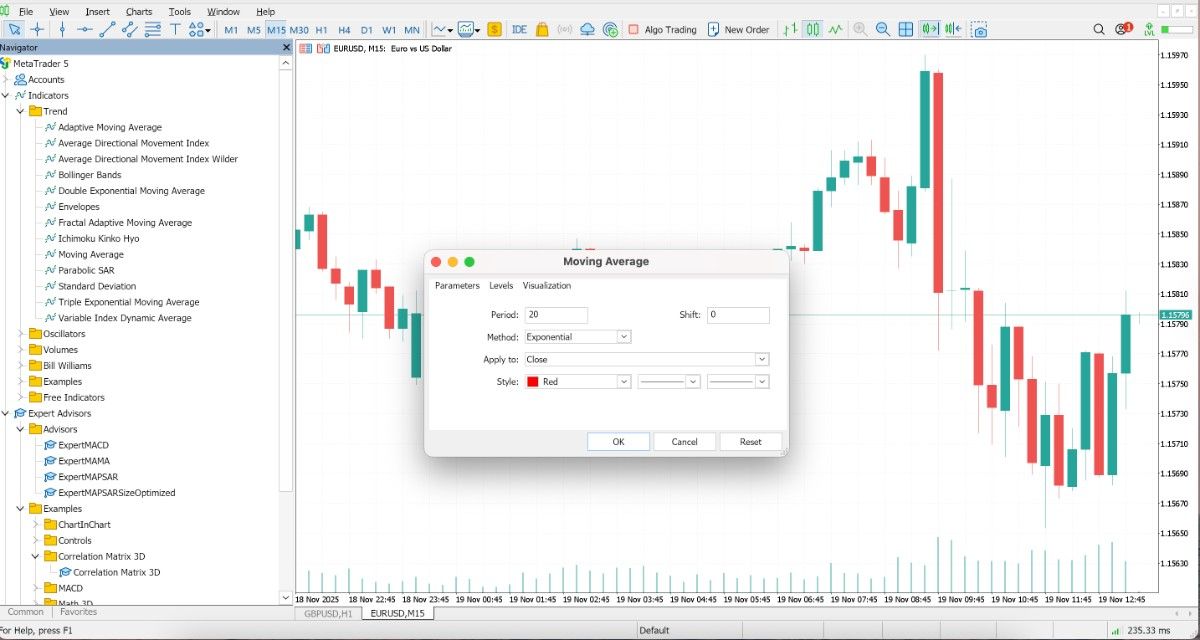Open the Charts menu

(x=139, y=12)
